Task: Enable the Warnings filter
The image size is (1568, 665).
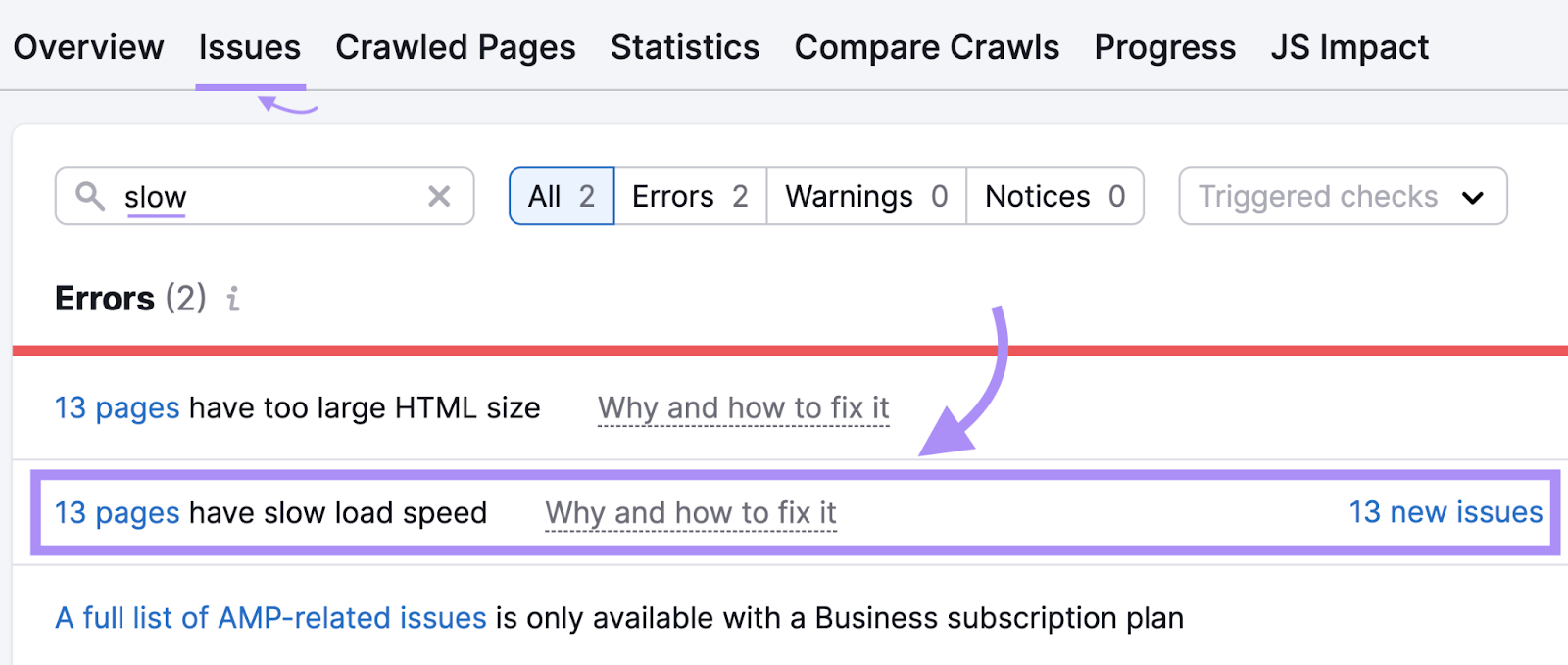Action: 863,196
